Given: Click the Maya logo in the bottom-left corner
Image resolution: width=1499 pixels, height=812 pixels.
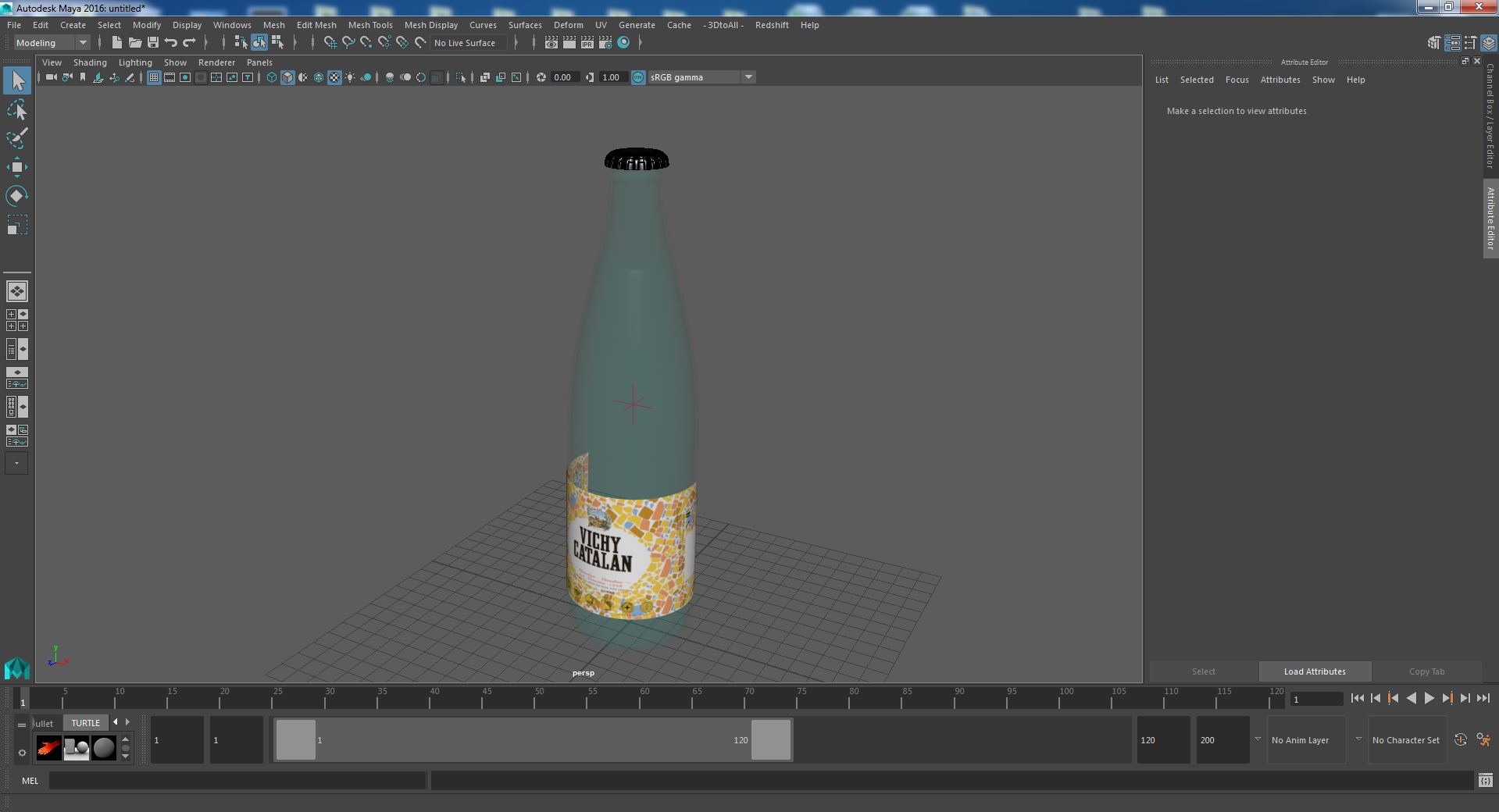Looking at the screenshot, I should [17, 668].
